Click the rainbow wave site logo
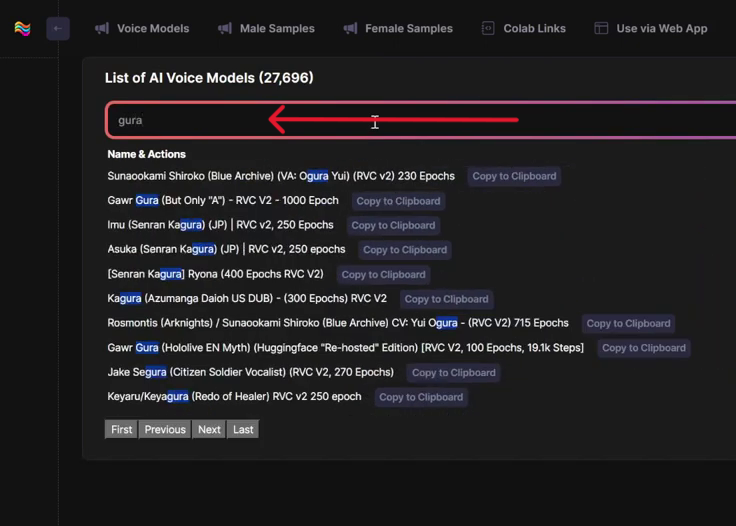Image resolution: width=736 pixels, height=526 pixels. click(x=22, y=29)
